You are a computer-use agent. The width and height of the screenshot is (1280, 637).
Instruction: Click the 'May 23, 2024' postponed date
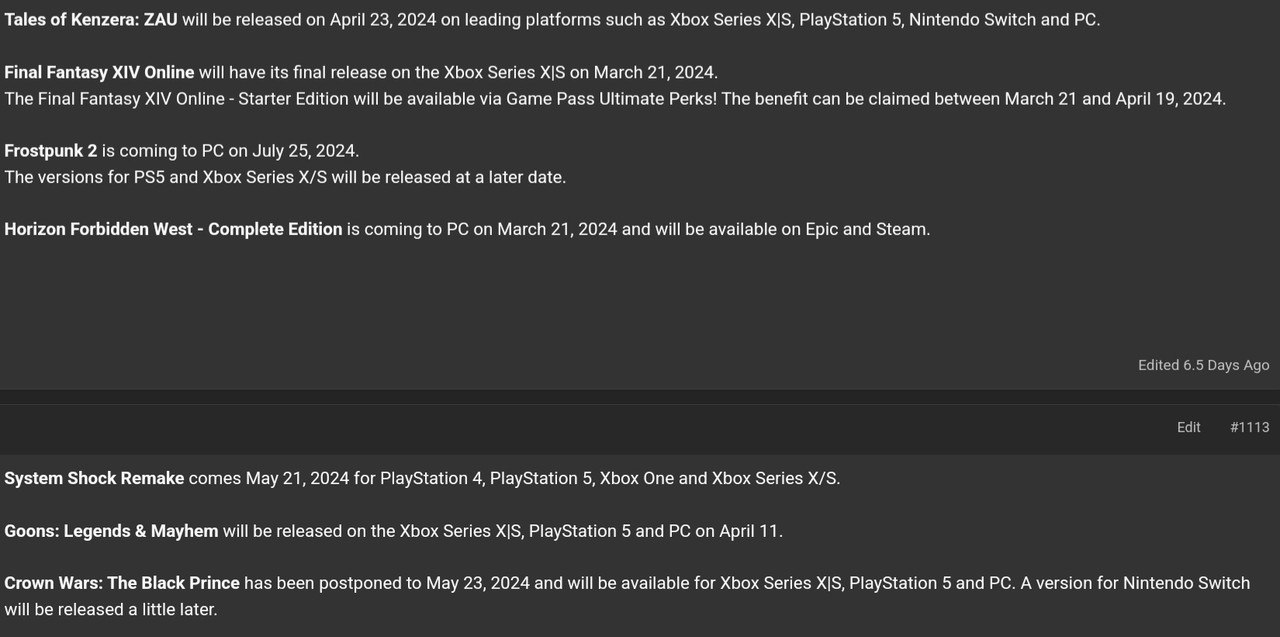[x=478, y=583]
